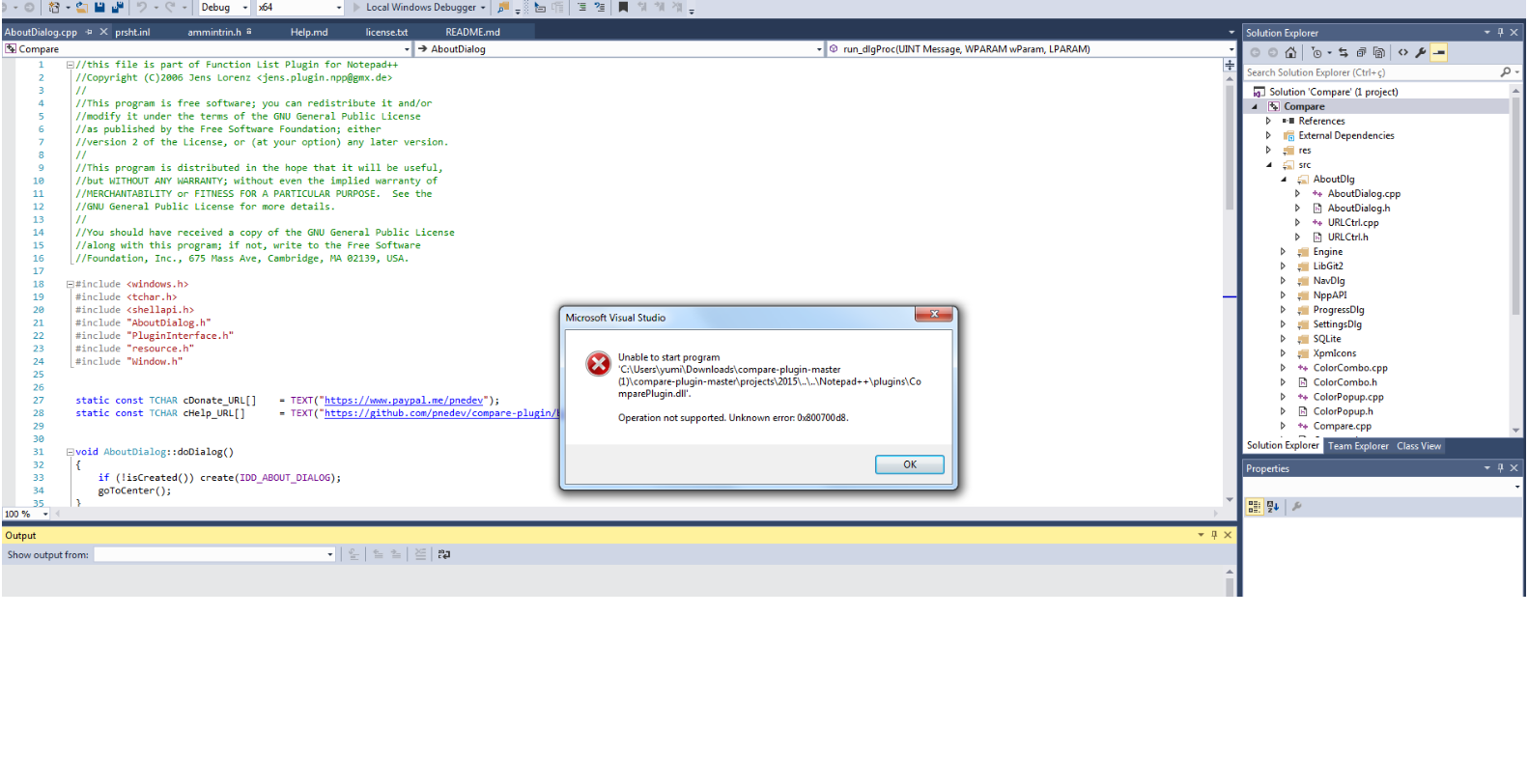Image resolution: width=1528 pixels, height=784 pixels.
Task: Switch to Class View tab
Action: tap(1418, 446)
